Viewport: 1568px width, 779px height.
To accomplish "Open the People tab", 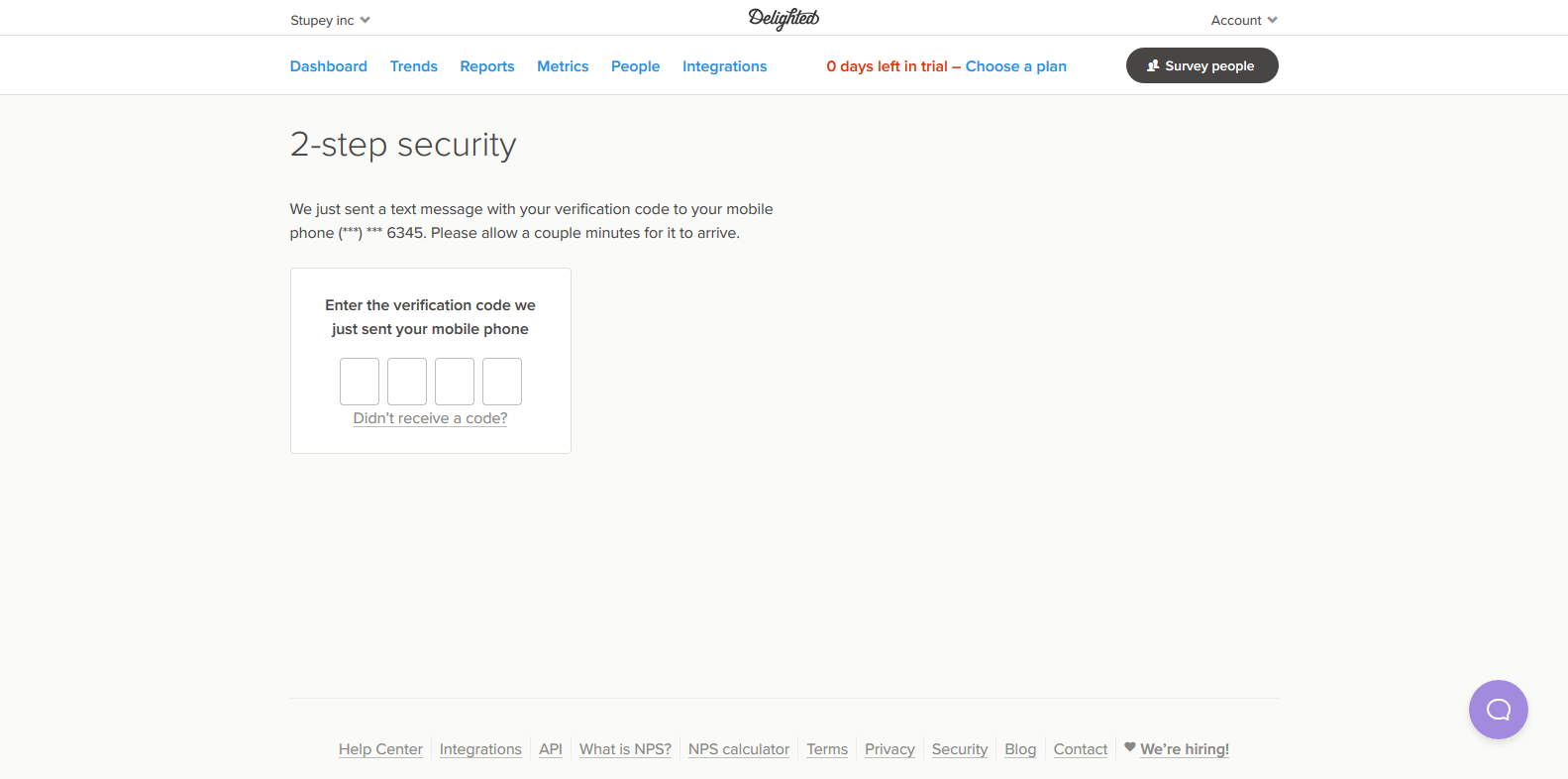I will (x=635, y=66).
